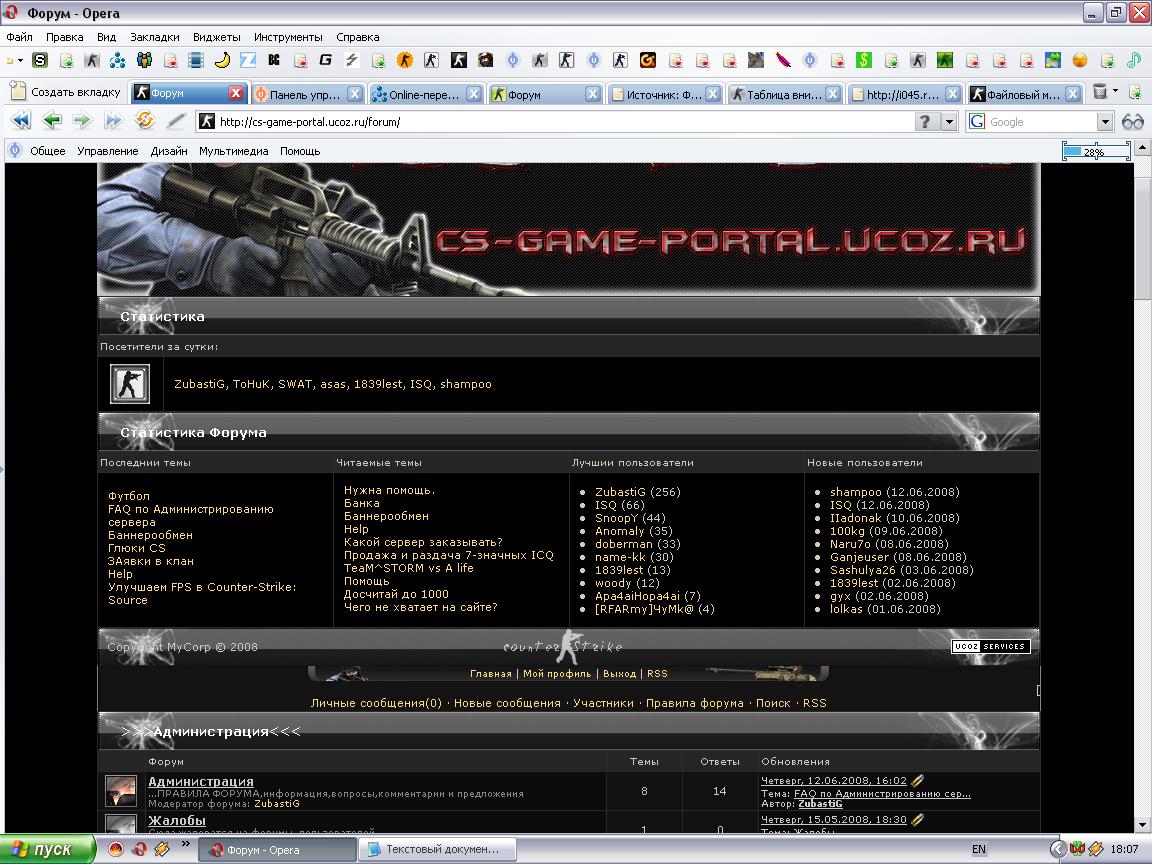Open the music note bookmark icon
This screenshot has width=1152, height=864.
tap(1134, 60)
